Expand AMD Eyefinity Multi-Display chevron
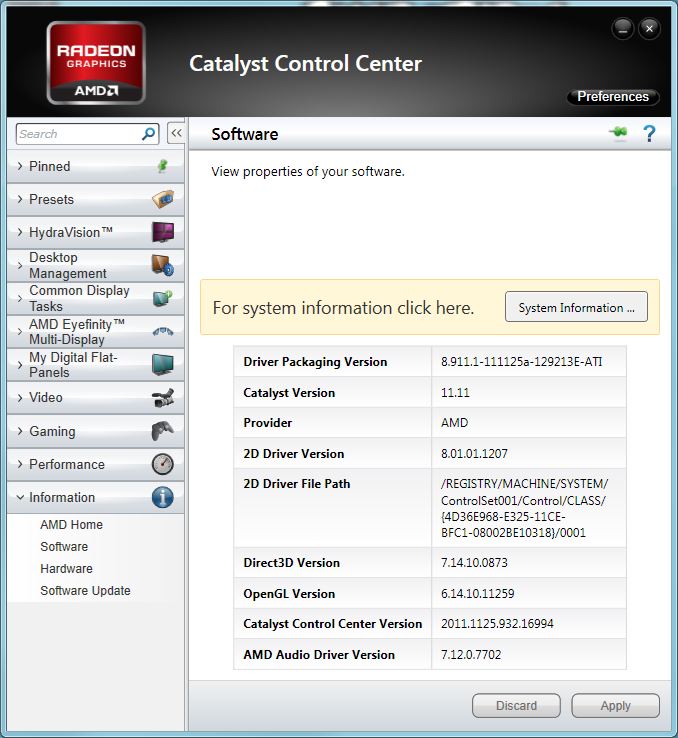The height and width of the screenshot is (738, 678). [x=20, y=332]
